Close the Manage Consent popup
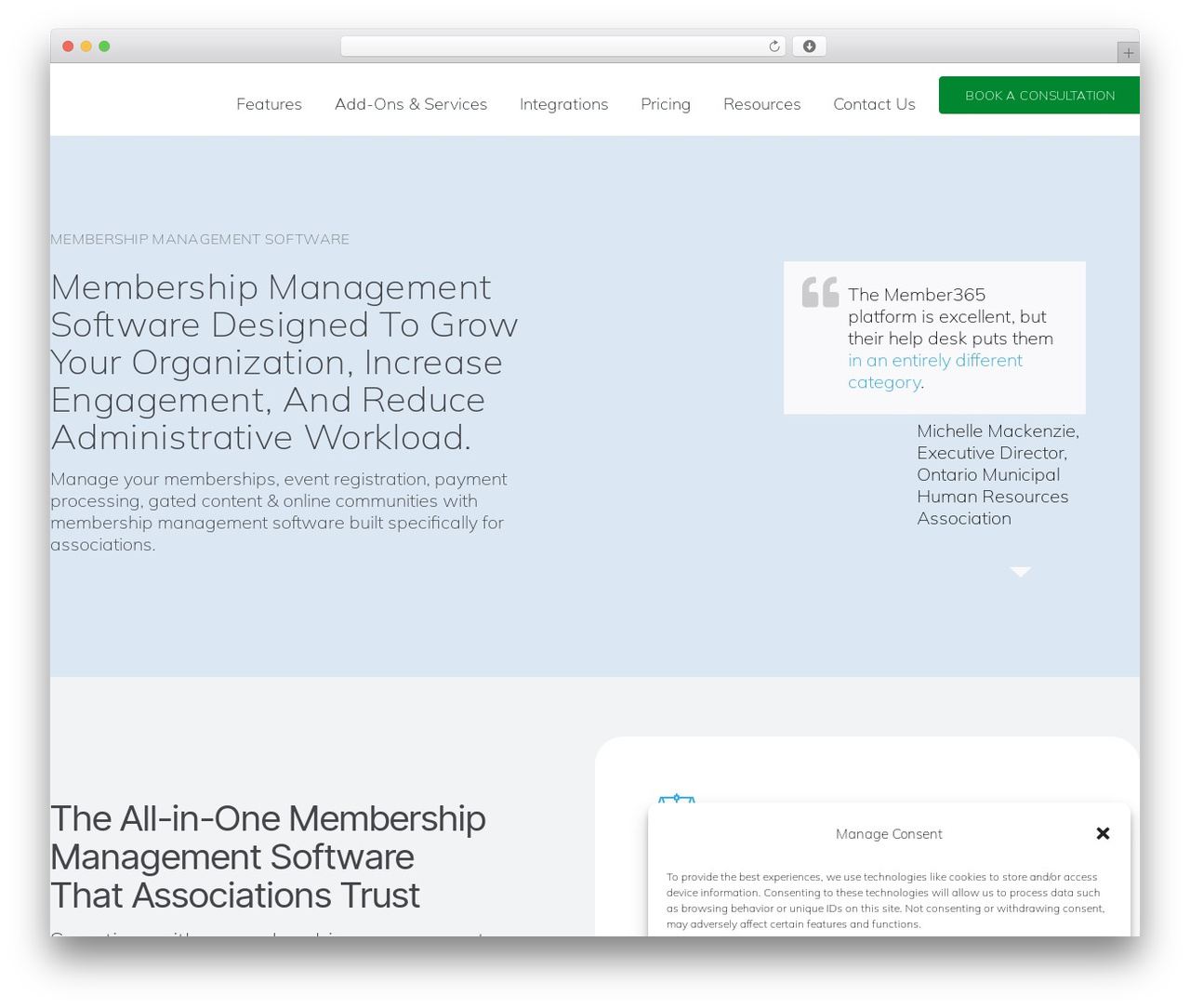The height and width of the screenshot is (1008, 1190). (1103, 833)
